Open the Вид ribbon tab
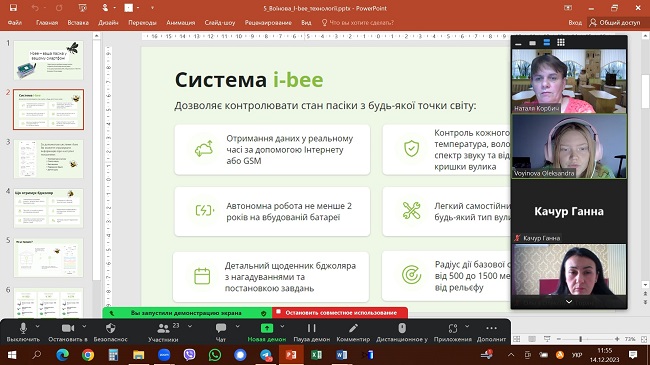Image resolution: width=650 pixels, height=365 pixels. (x=306, y=22)
